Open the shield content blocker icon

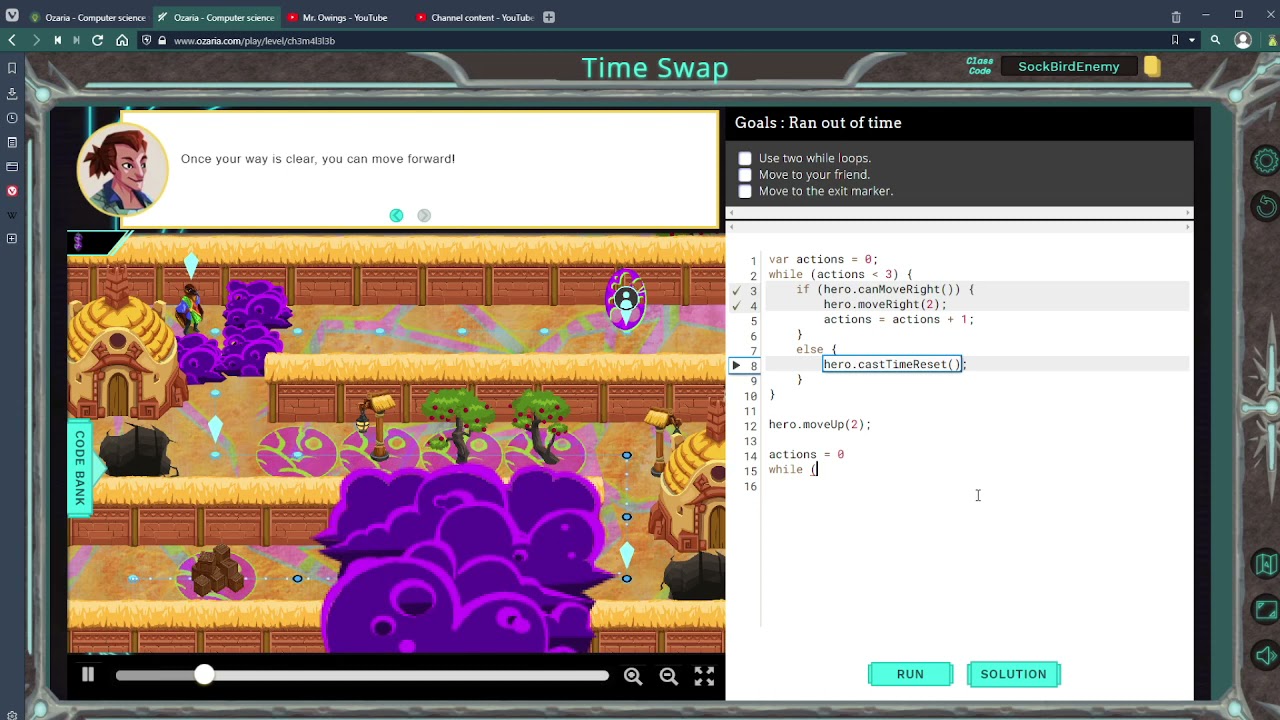(147, 40)
